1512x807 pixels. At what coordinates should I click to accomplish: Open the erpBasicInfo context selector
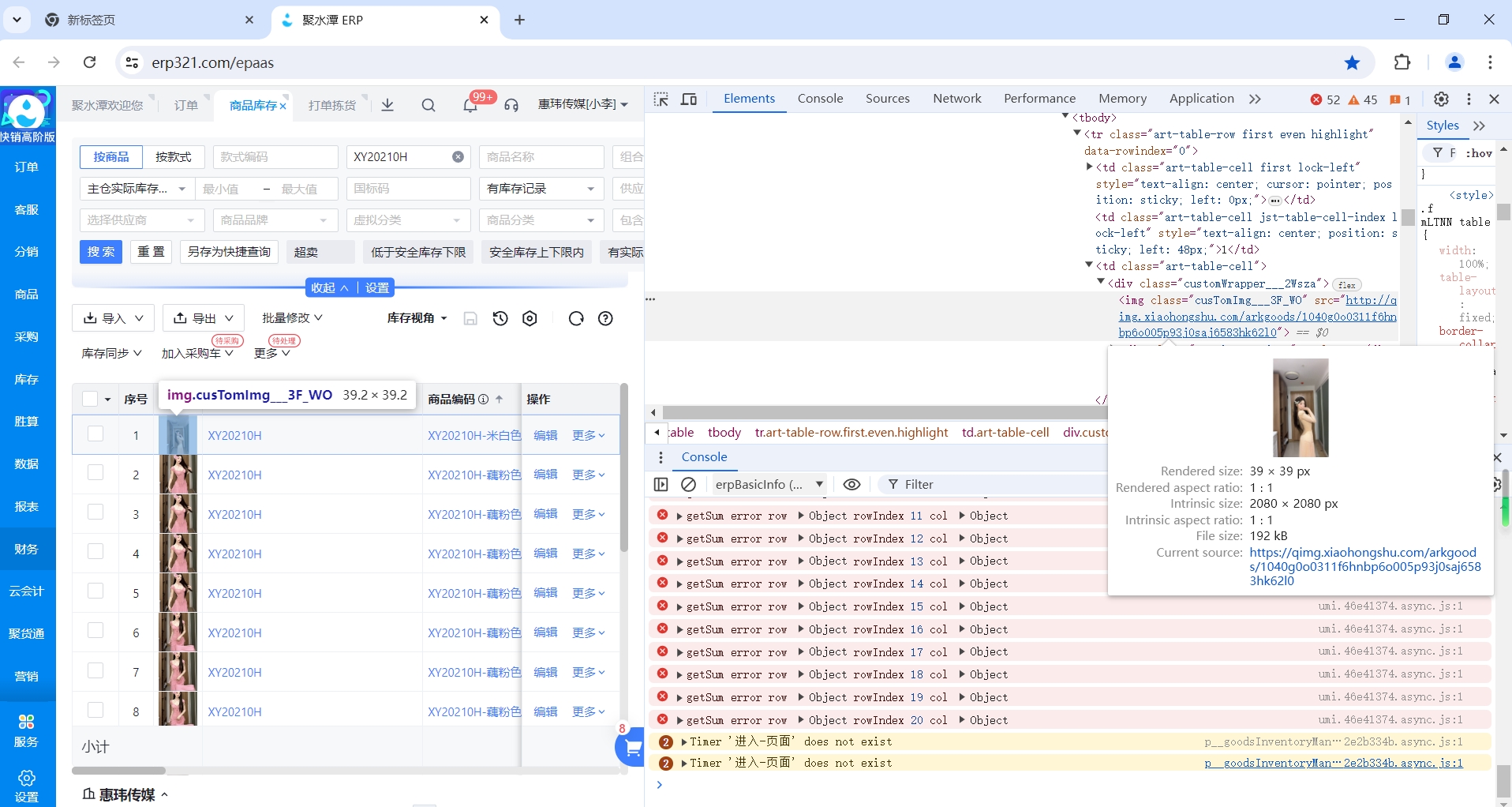click(x=768, y=484)
